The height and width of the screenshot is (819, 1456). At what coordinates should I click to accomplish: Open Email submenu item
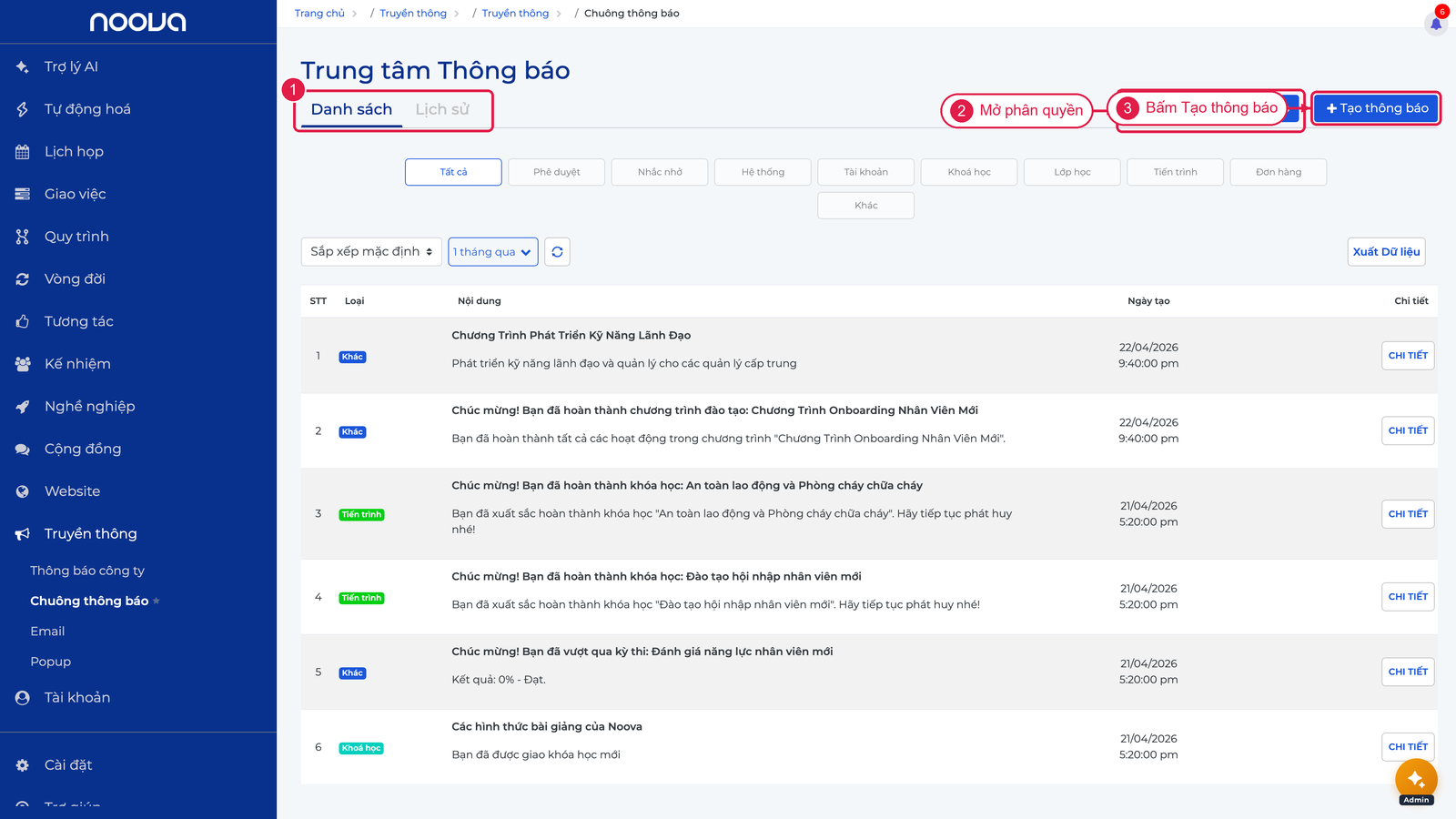[47, 632]
